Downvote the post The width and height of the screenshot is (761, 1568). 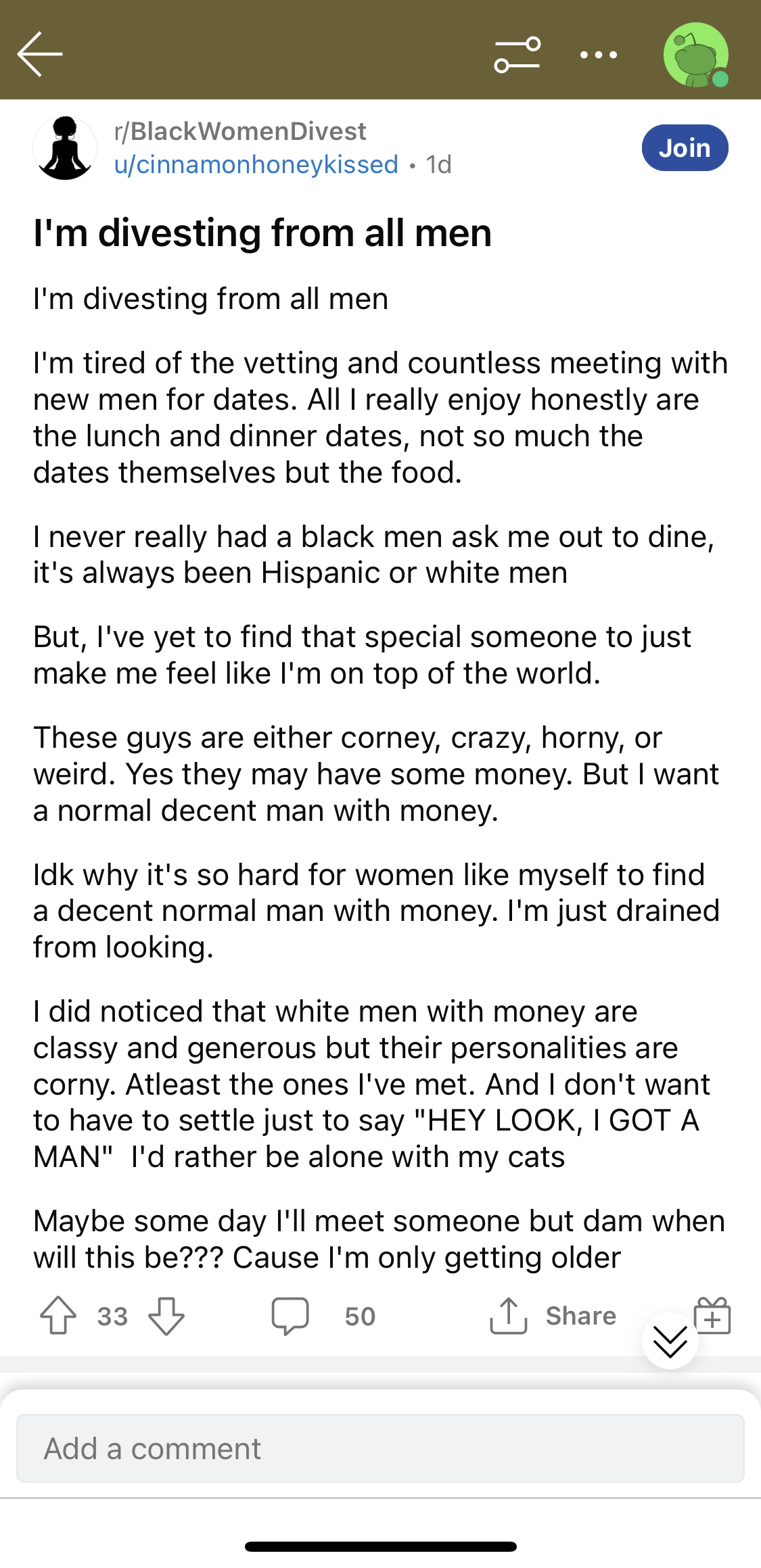(166, 1316)
